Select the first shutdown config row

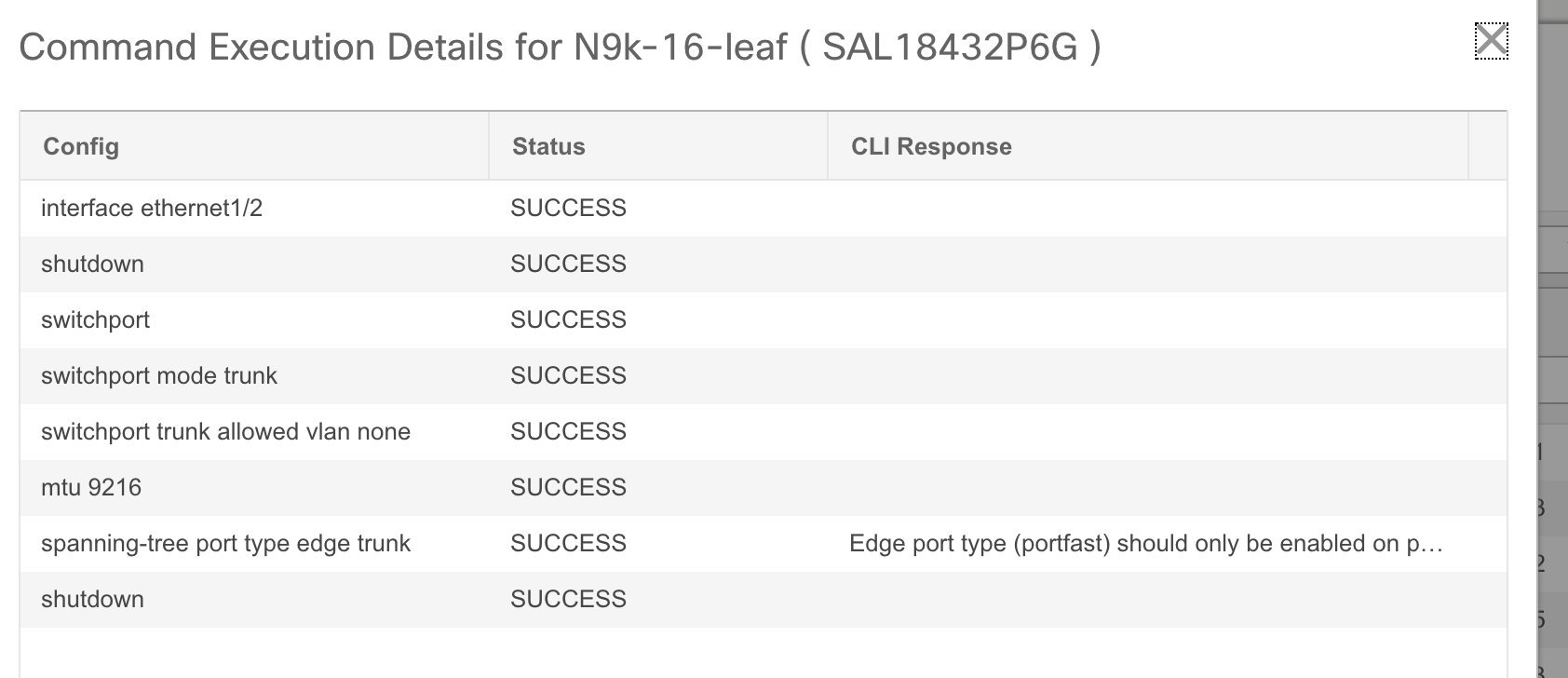click(763, 264)
